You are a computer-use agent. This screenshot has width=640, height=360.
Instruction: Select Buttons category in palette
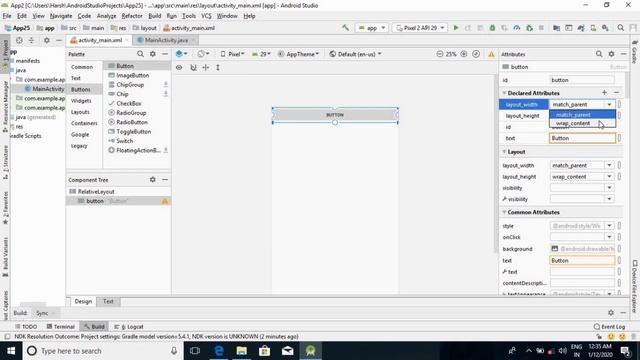click(81, 89)
